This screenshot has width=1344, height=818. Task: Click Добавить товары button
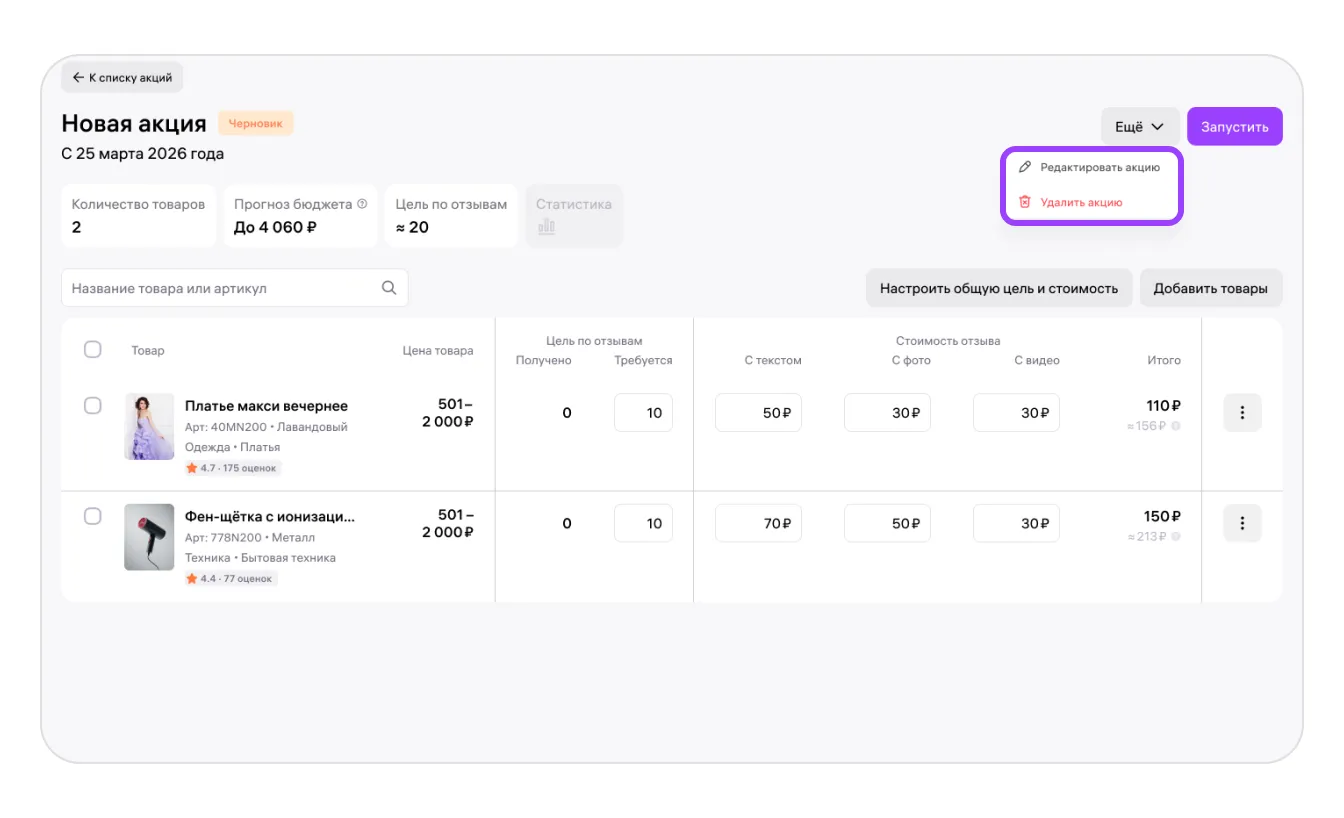click(x=1210, y=288)
